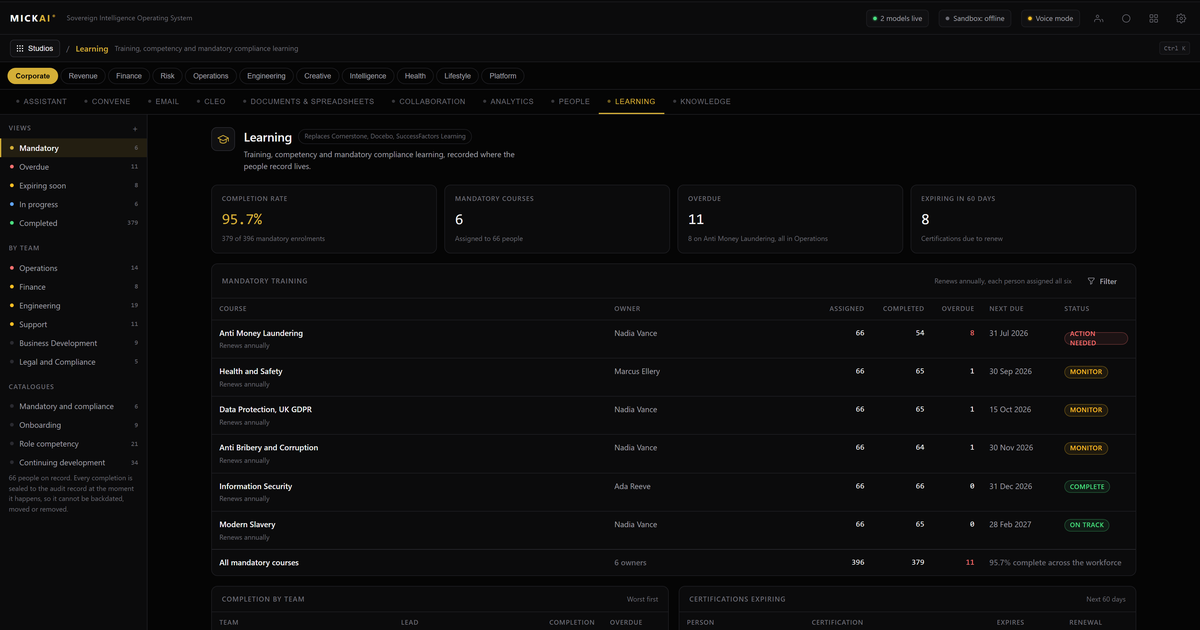1200x630 pixels.
Task: Open the Studios menu button
Action: (35, 48)
